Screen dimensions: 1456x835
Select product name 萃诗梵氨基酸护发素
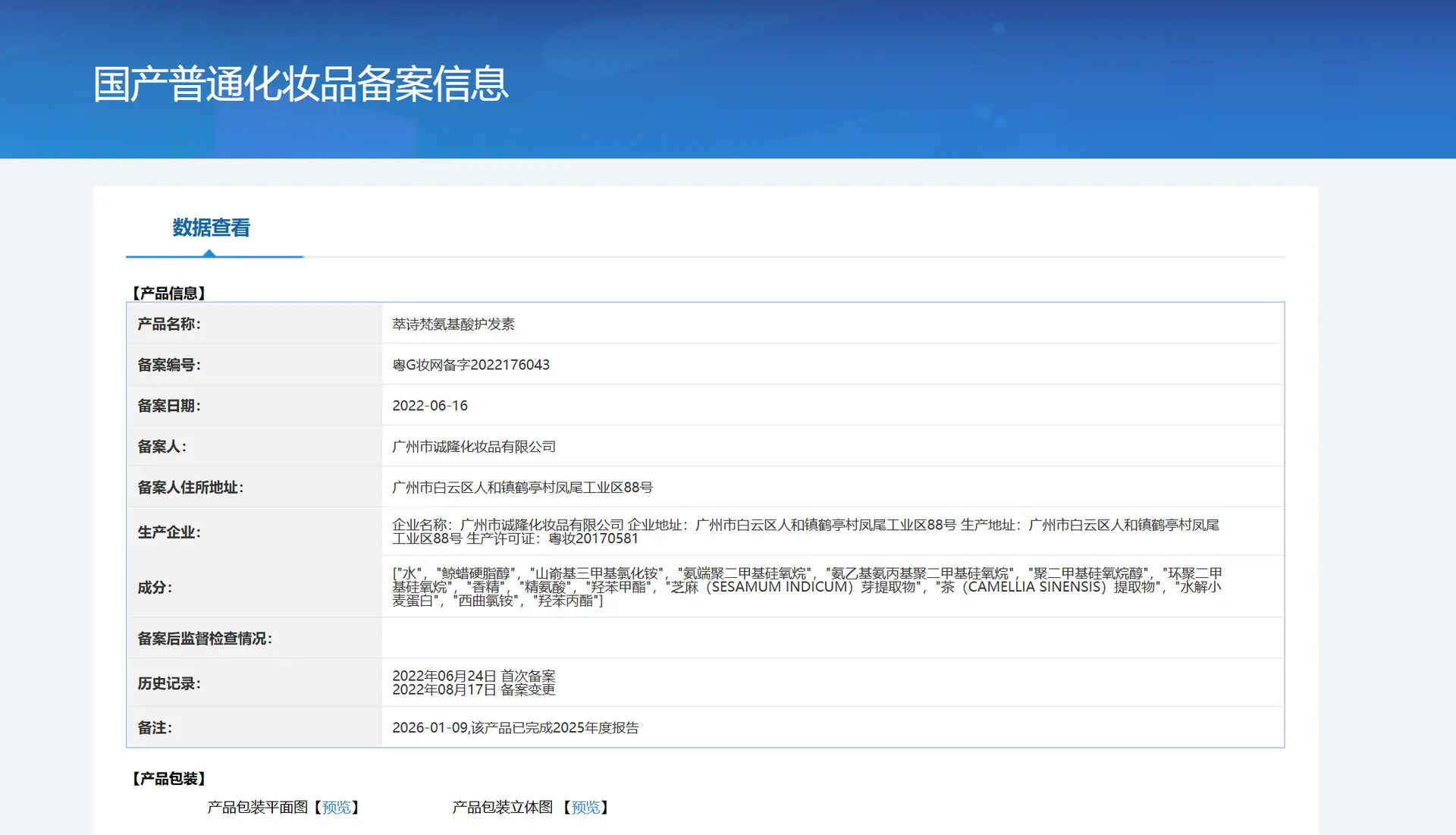click(453, 324)
